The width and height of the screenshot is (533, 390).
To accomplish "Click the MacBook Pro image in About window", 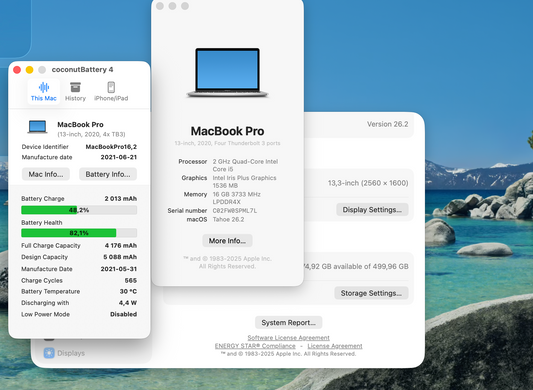I will coord(227,73).
